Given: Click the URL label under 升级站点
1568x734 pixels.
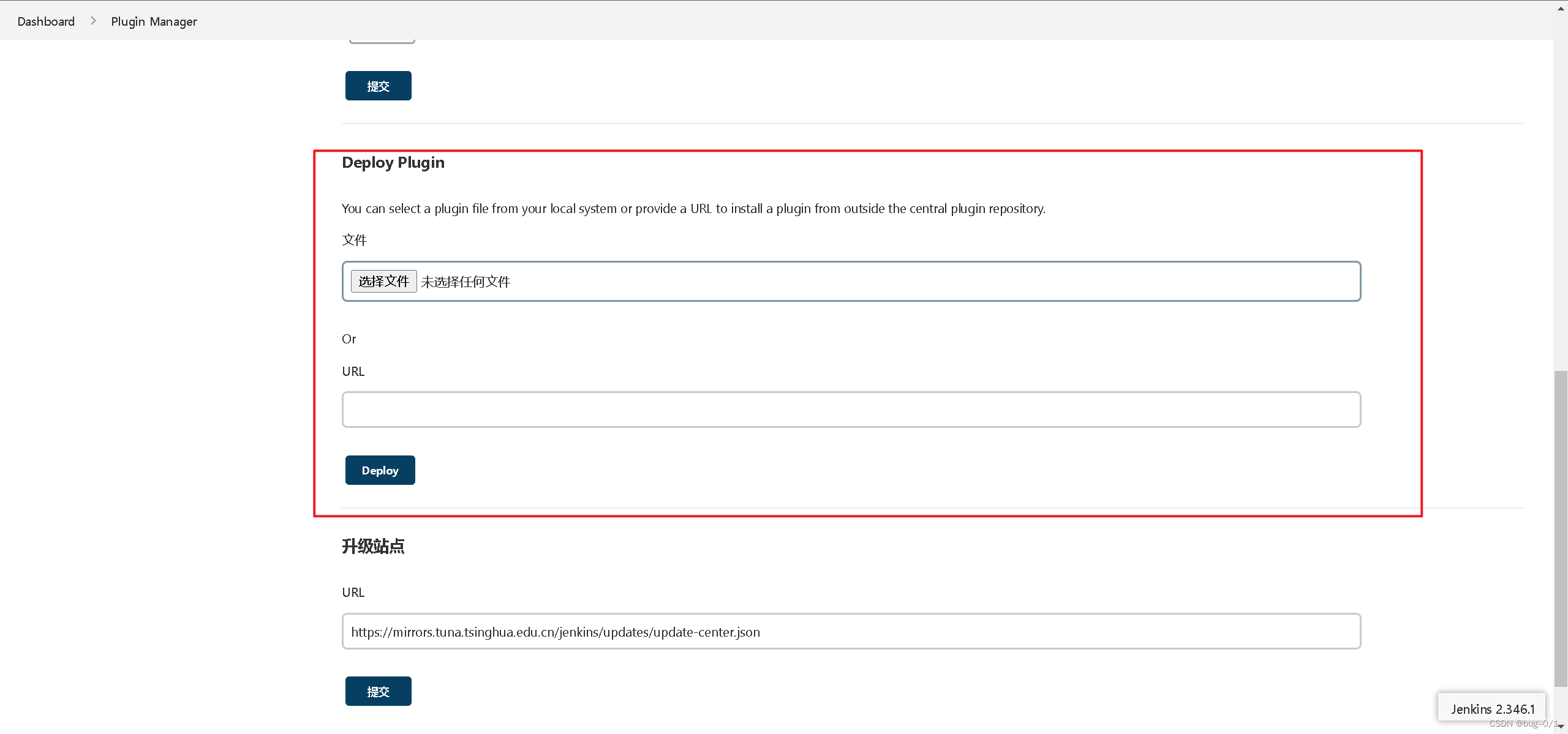Looking at the screenshot, I should 353,592.
